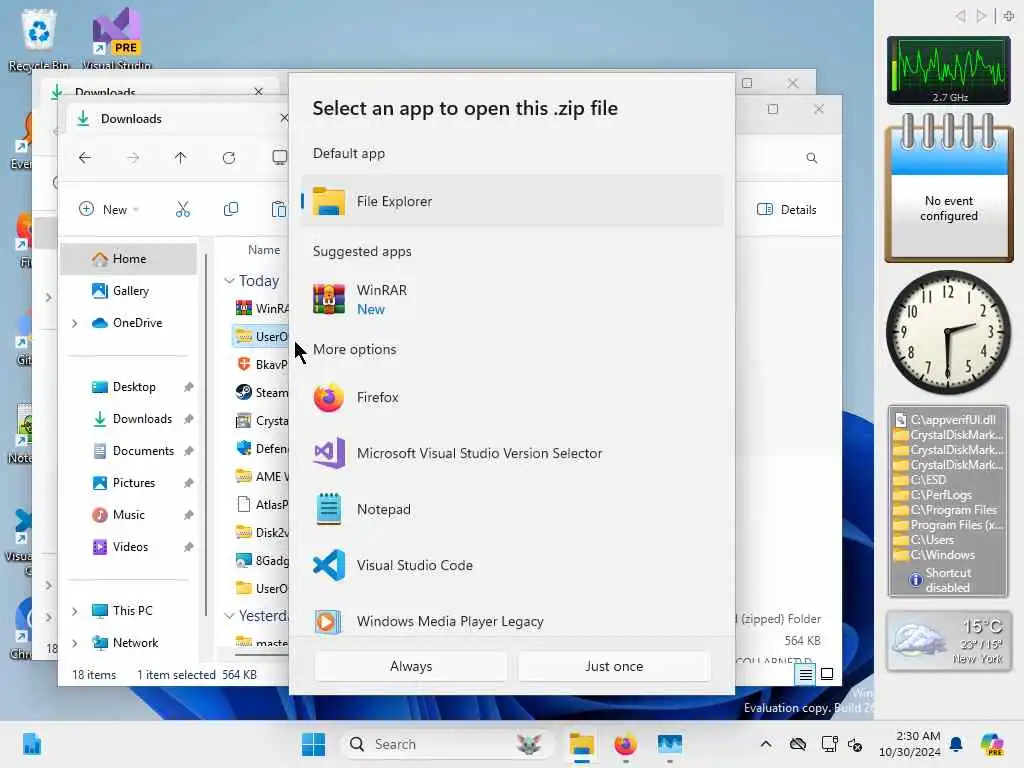
Task: Expand the OneDrive tree node
Action: [74, 323]
